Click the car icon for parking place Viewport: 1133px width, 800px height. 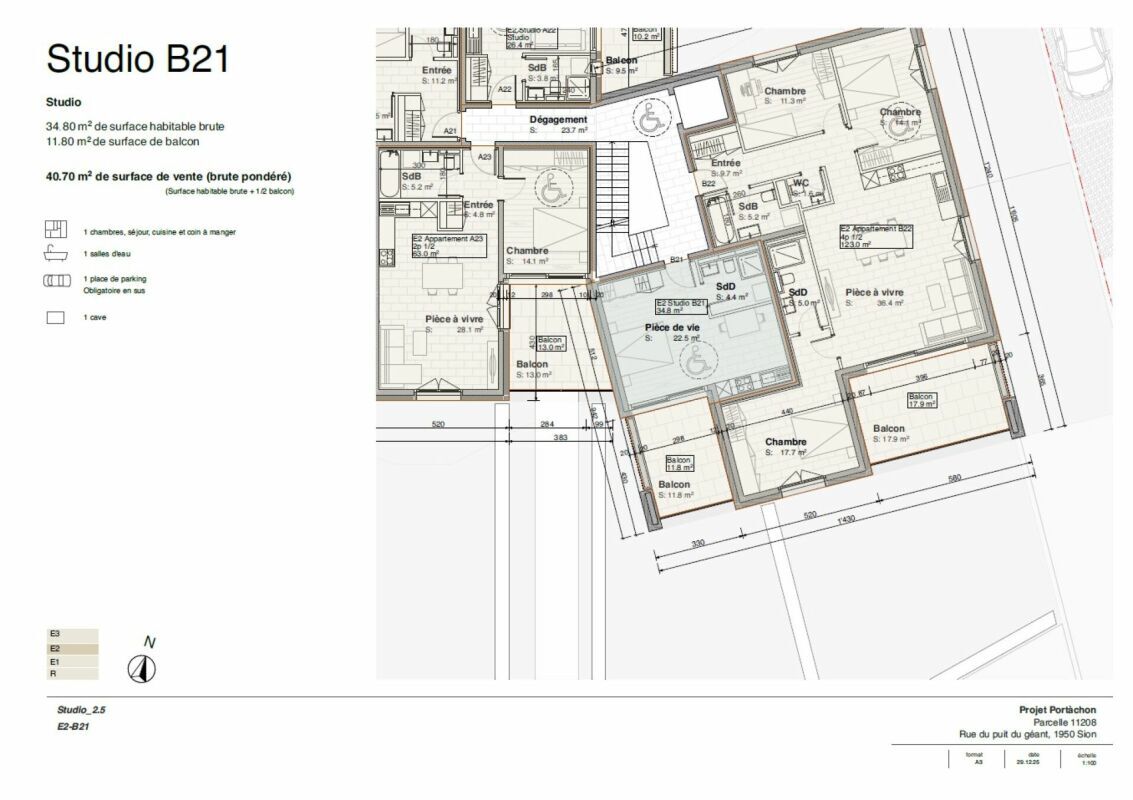point(56,280)
